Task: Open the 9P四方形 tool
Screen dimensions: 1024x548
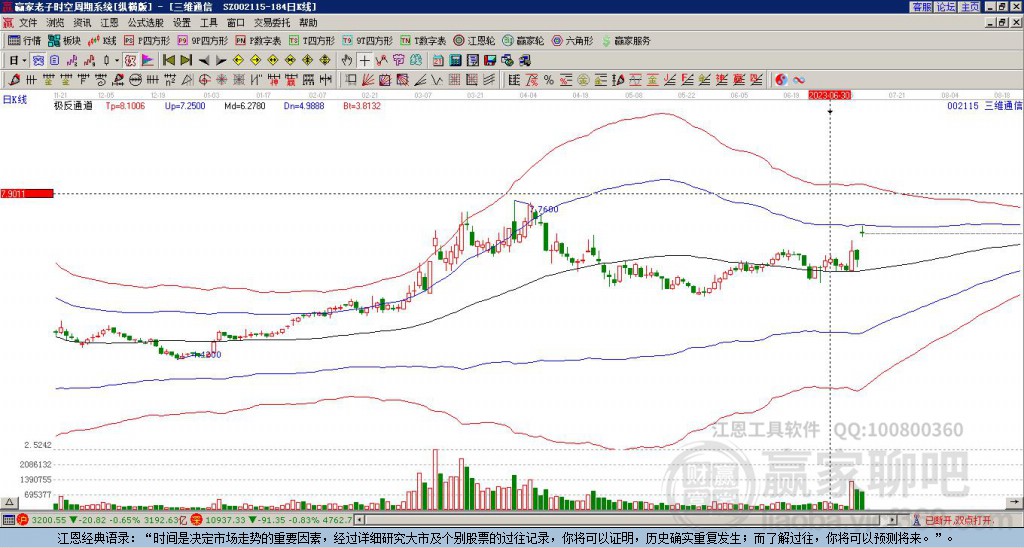Action: [202, 40]
